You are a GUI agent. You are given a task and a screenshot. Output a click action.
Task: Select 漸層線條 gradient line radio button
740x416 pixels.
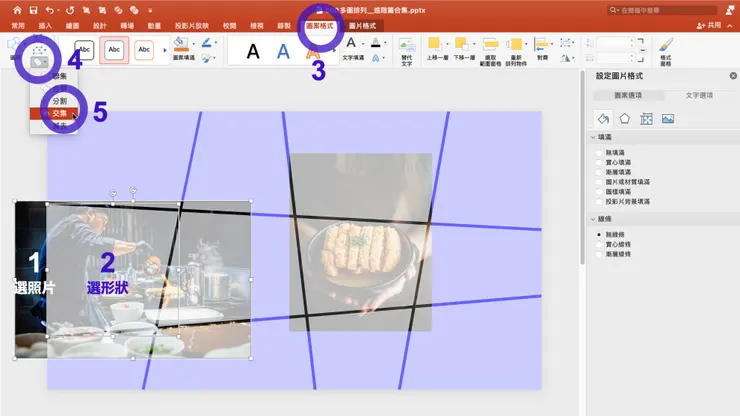click(599, 254)
